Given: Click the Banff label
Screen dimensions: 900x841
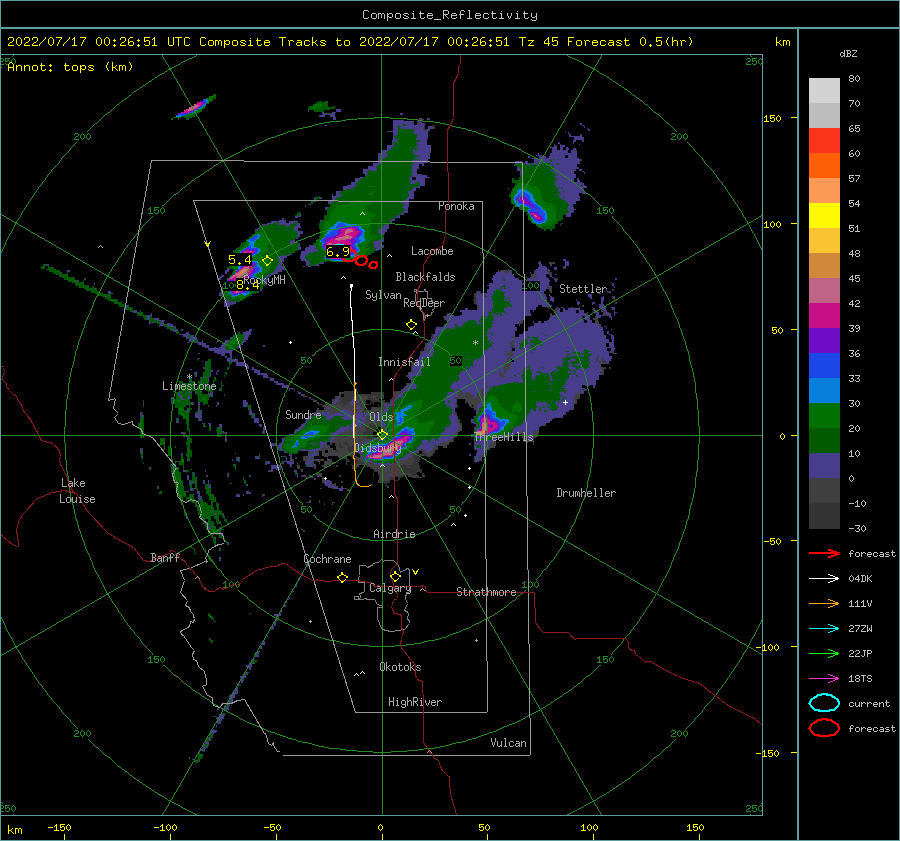Looking at the screenshot, I should coord(165,557).
